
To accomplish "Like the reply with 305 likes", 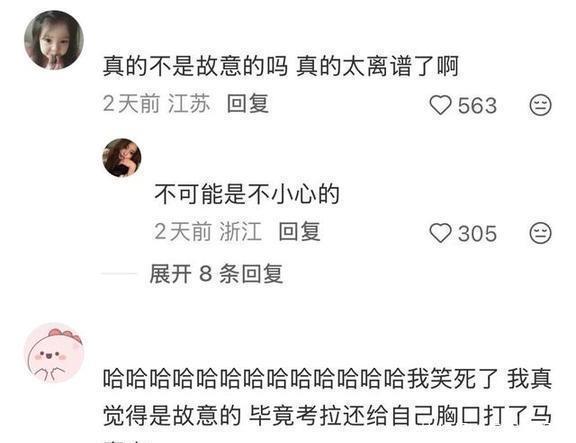I will pyautogui.click(x=440, y=233).
